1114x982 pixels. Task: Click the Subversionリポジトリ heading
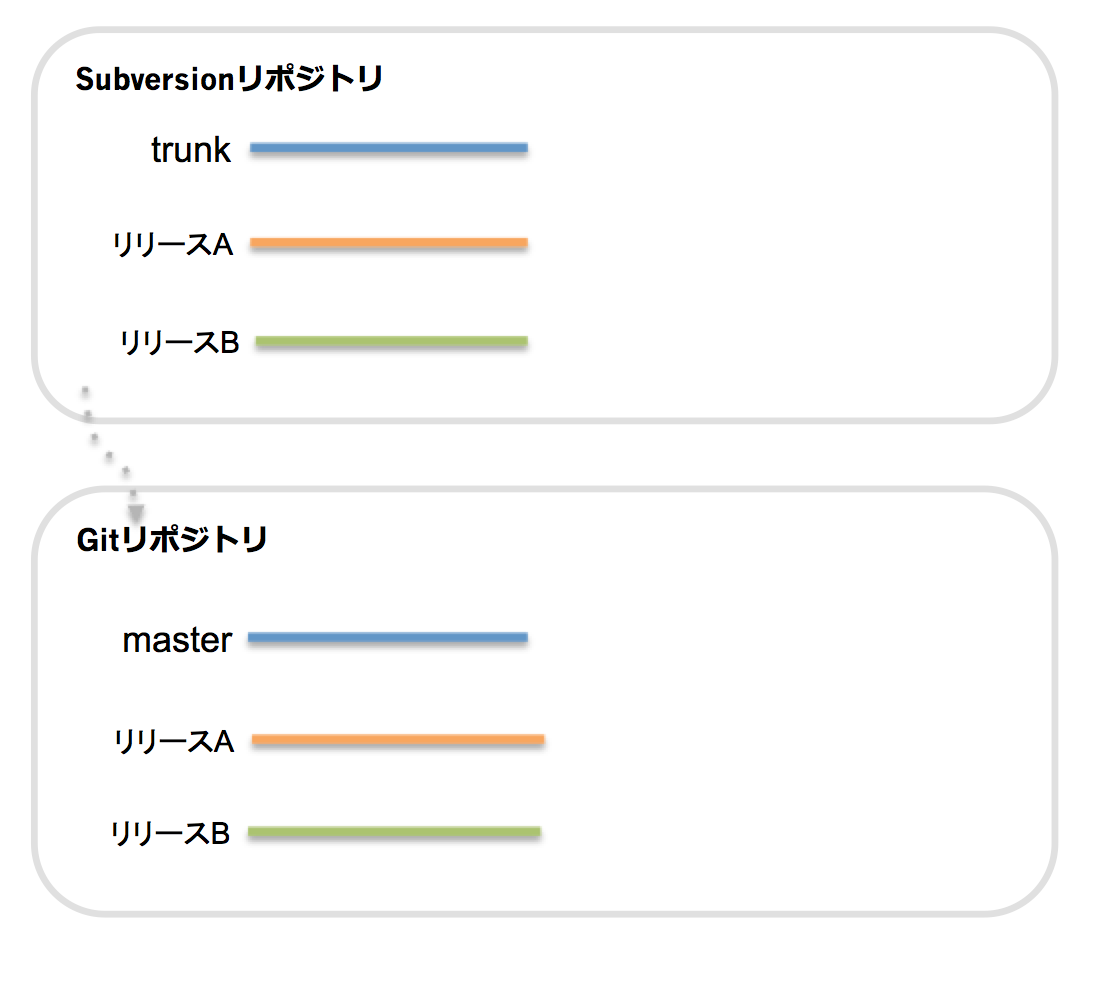229,78
